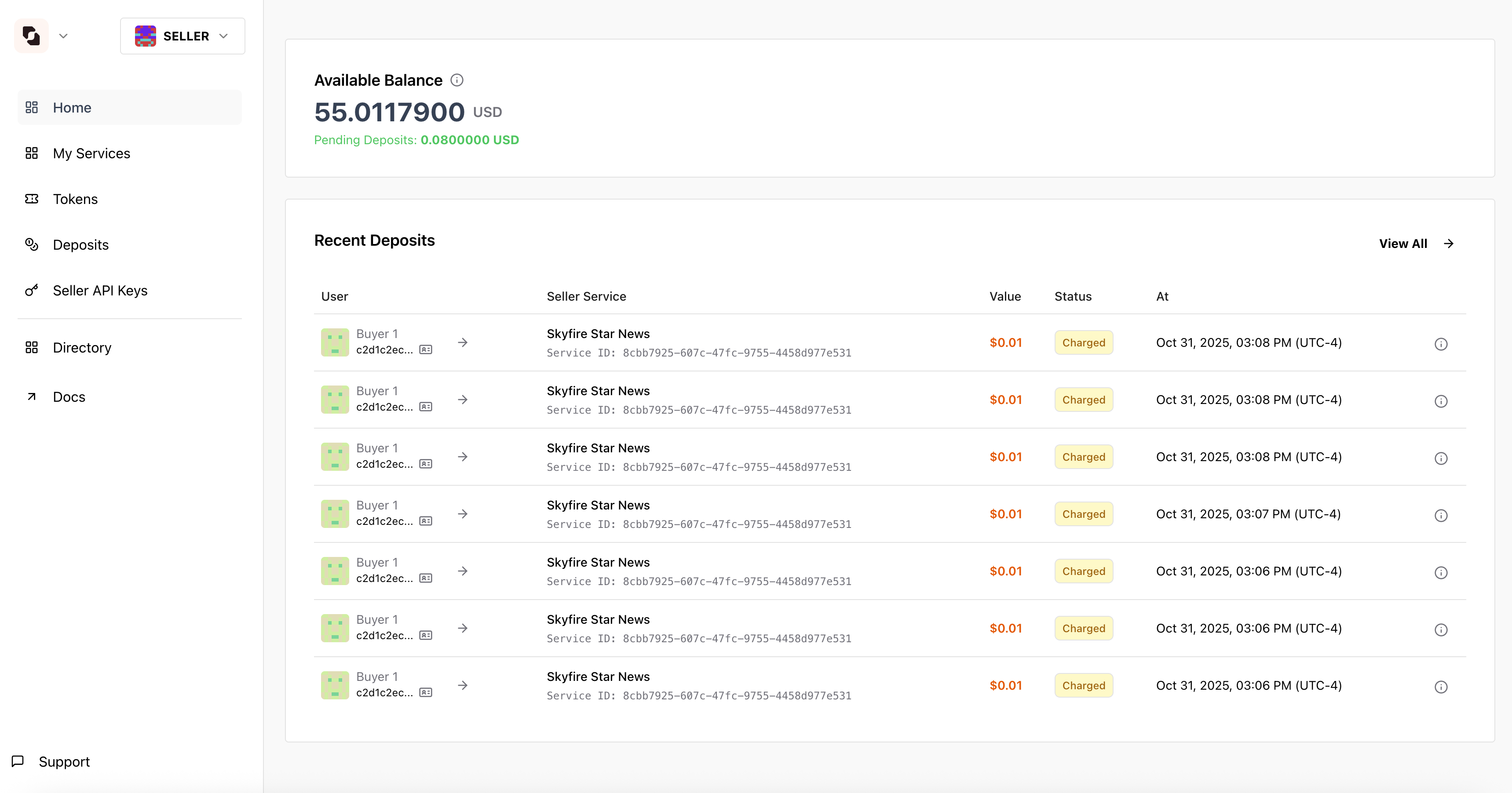Click the Charged status badge on the top row

[x=1084, y=342]
